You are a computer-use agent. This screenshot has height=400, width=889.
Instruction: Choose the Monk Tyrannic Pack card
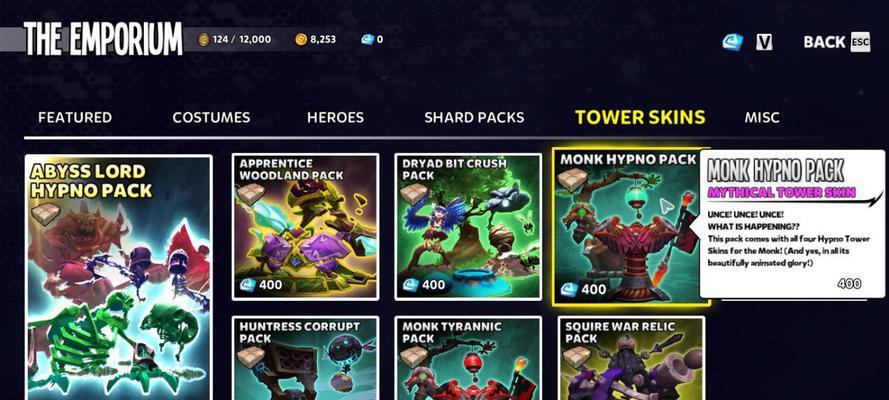coord(468,358)
